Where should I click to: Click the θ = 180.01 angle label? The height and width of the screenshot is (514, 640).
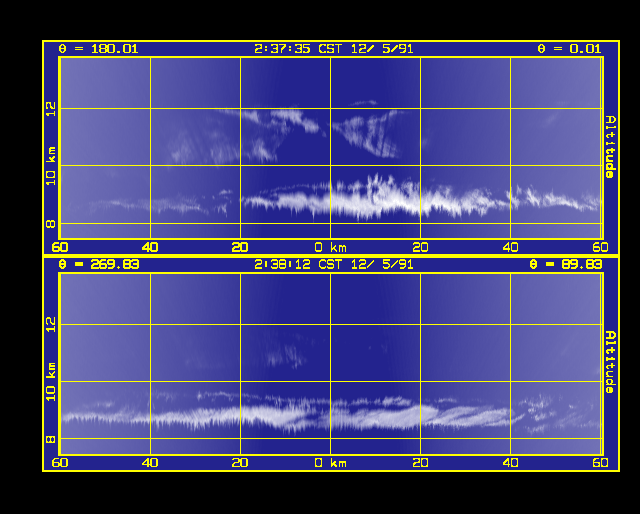[x=98, y=49]
